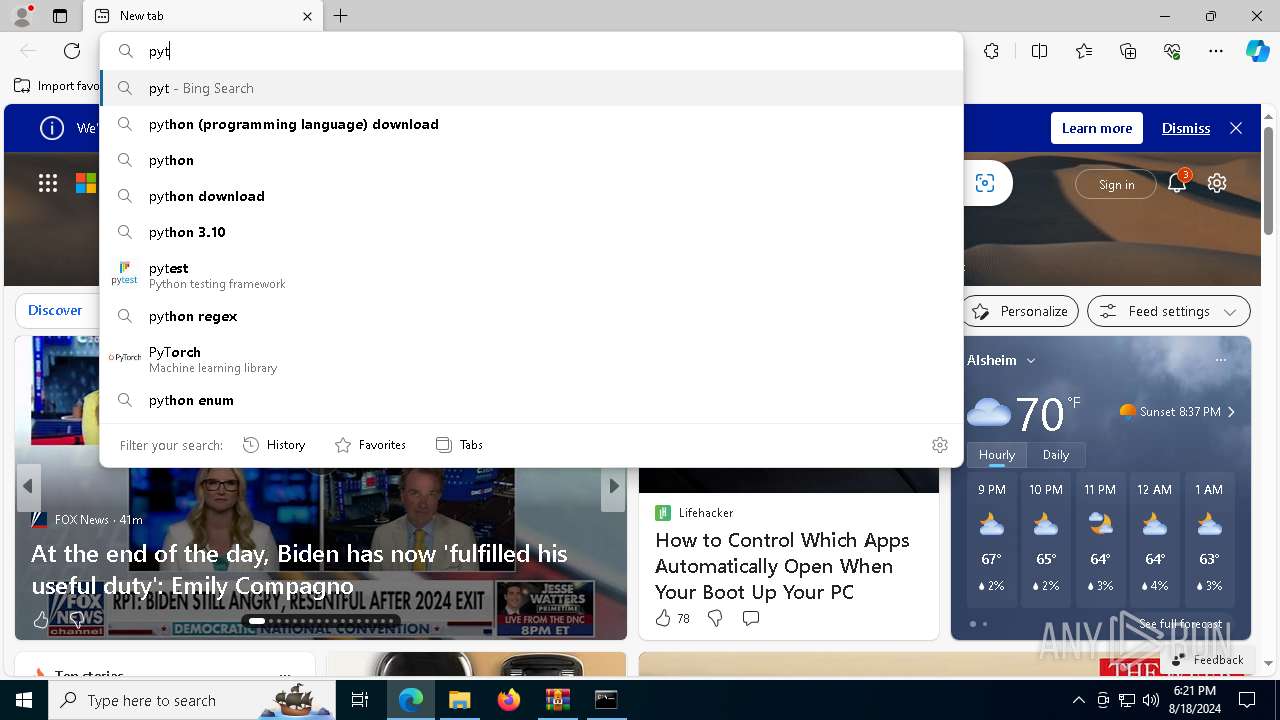Choose the pytest testing framework suggestion
The image size is (1280, 720).
[x=532, y=275]
